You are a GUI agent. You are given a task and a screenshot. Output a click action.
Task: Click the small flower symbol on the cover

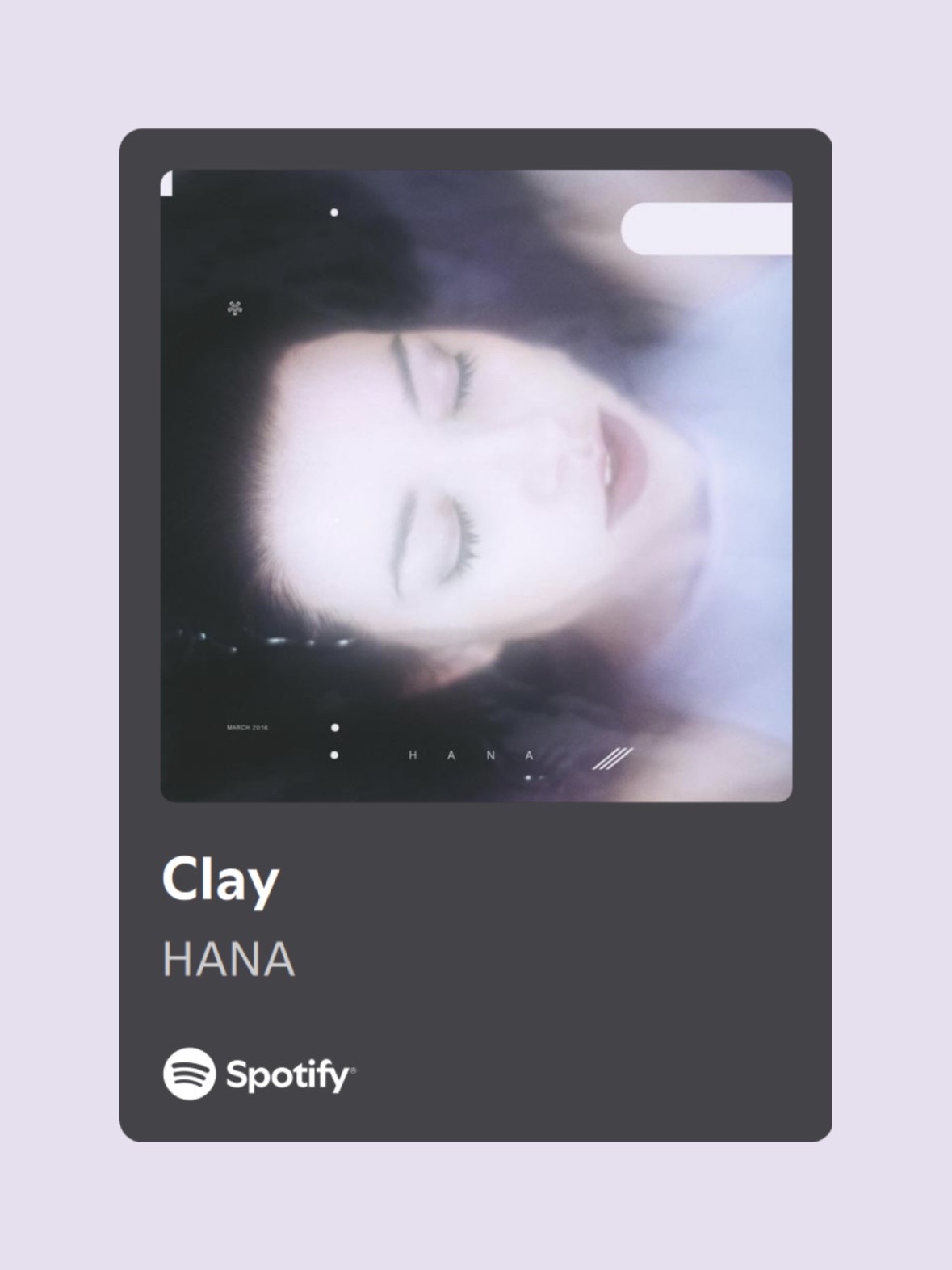(x=235, y=308)
